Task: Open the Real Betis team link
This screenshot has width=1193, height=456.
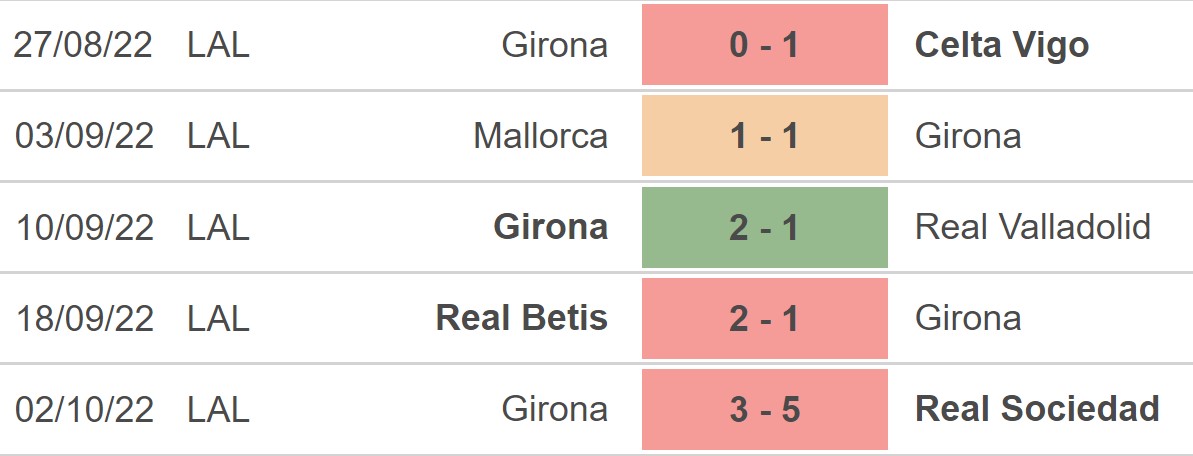Action: coord(521,318)
